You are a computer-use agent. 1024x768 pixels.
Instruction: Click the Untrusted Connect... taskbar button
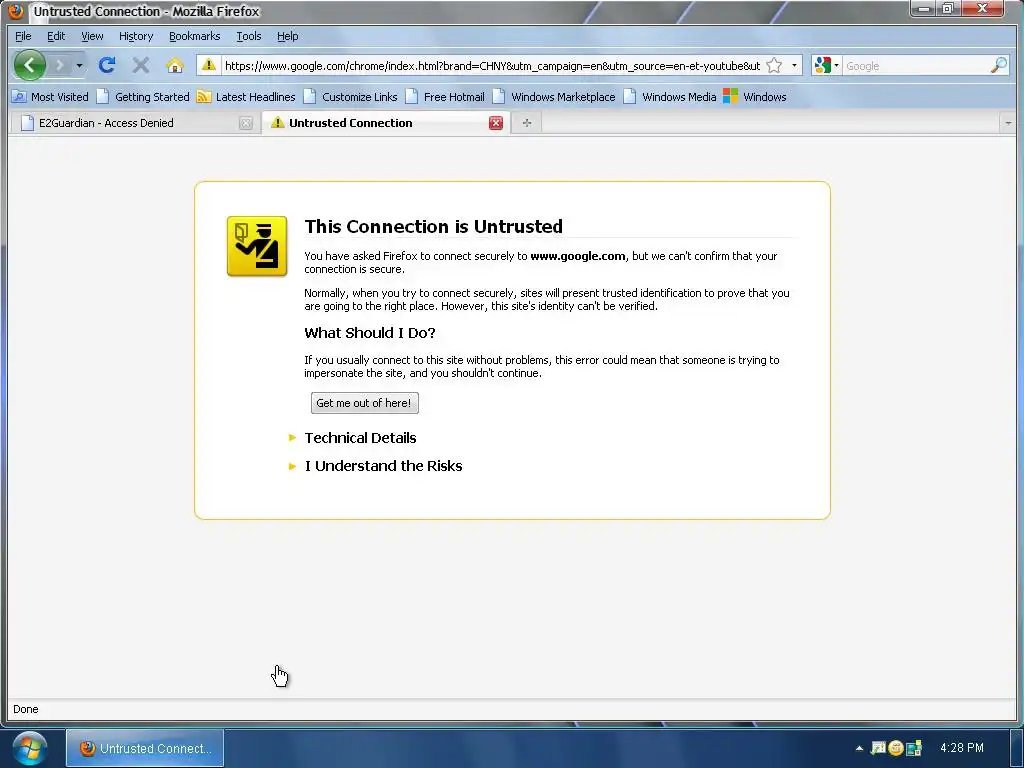145,748
